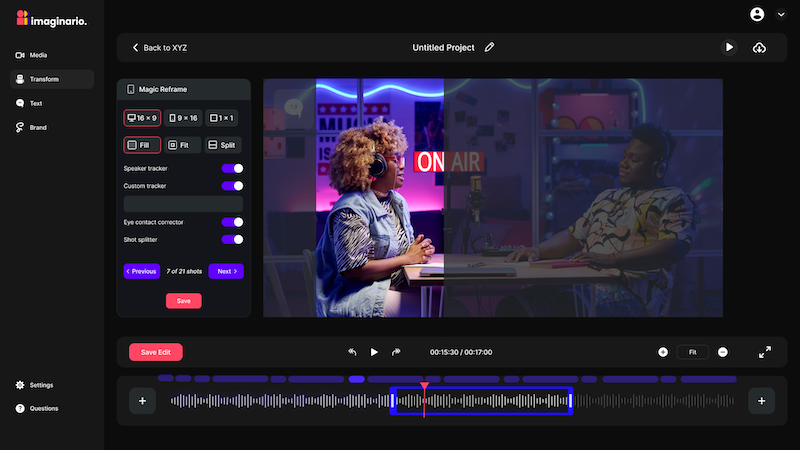Expand the timeline to fullscreen
This screenshot has height=450, width=800.
[765, 352]
